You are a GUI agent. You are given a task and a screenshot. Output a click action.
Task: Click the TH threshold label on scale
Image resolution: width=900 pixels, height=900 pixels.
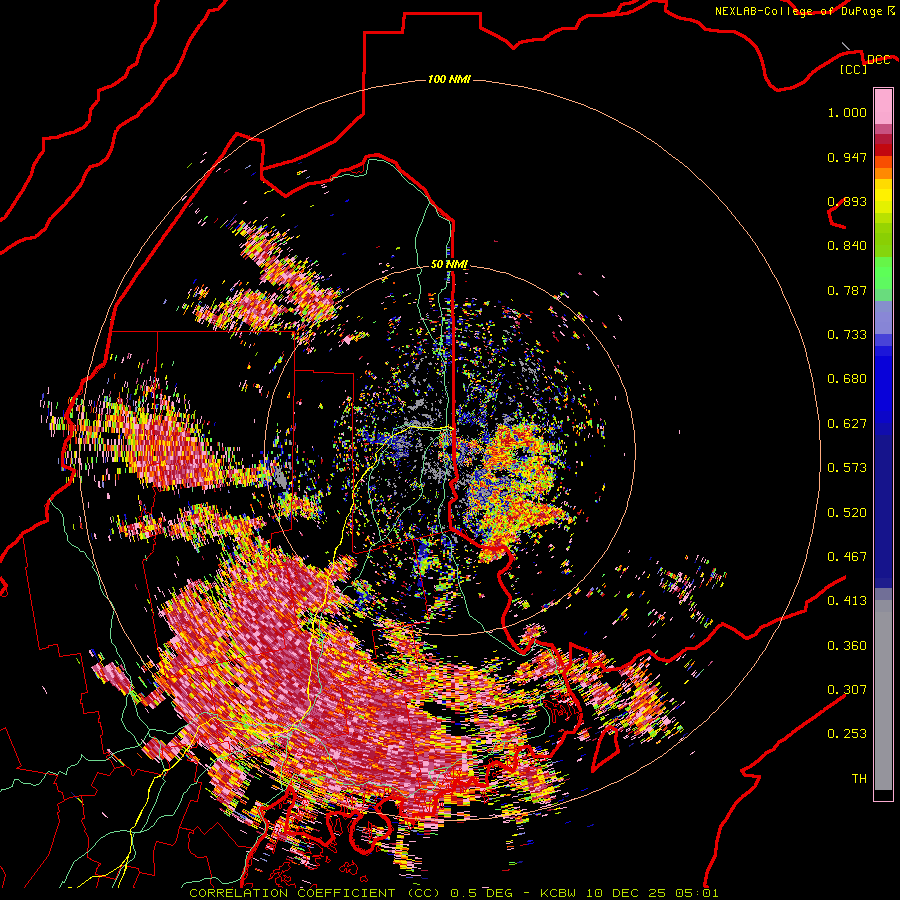tap(859, 779)
